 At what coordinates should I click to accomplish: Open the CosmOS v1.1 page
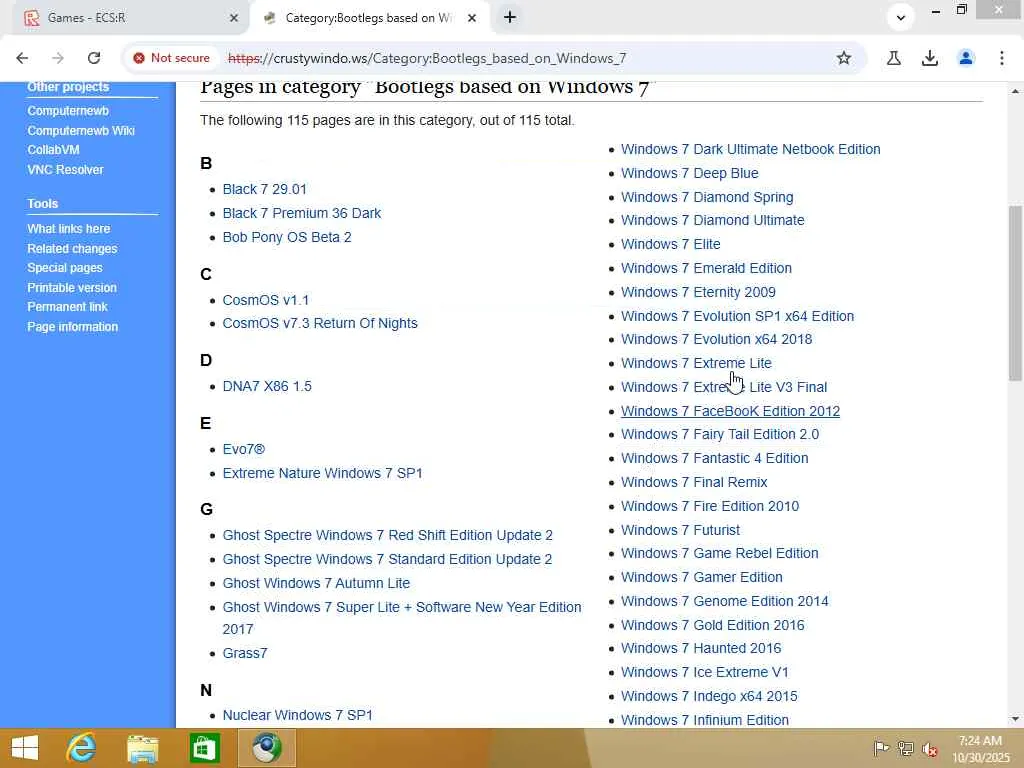pyautogui.click(x=266, y=300)
